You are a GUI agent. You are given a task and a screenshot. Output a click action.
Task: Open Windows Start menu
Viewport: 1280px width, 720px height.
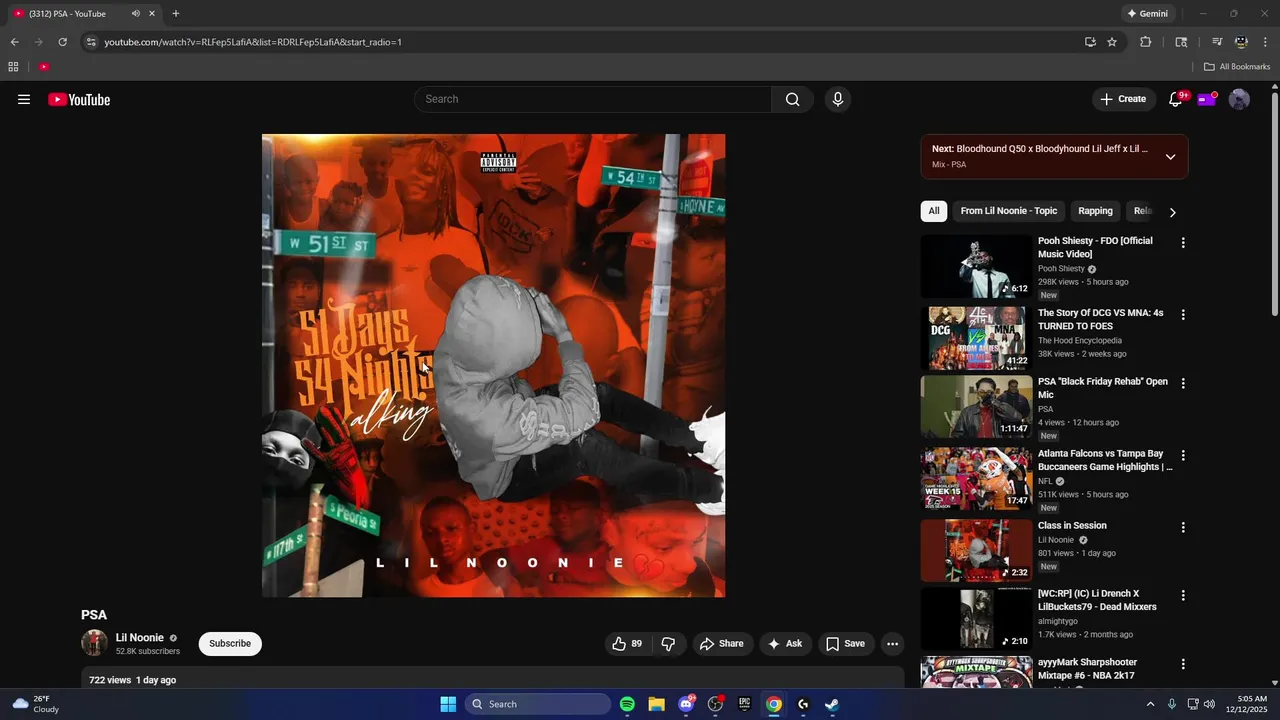tap(448, 704)
